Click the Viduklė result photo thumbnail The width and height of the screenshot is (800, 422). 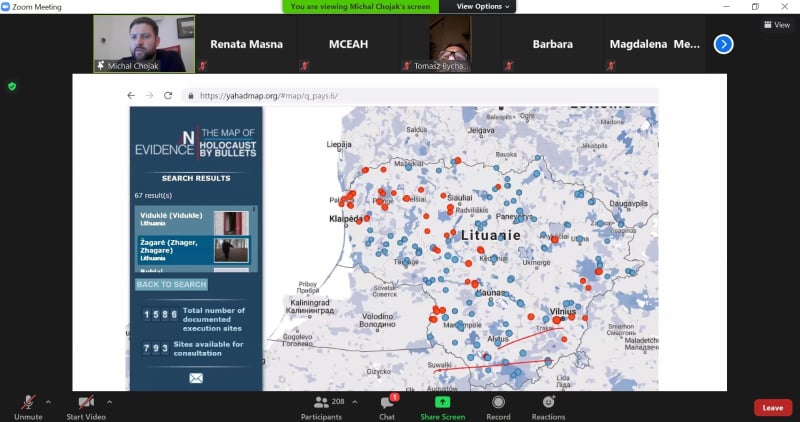click(231, 223)
